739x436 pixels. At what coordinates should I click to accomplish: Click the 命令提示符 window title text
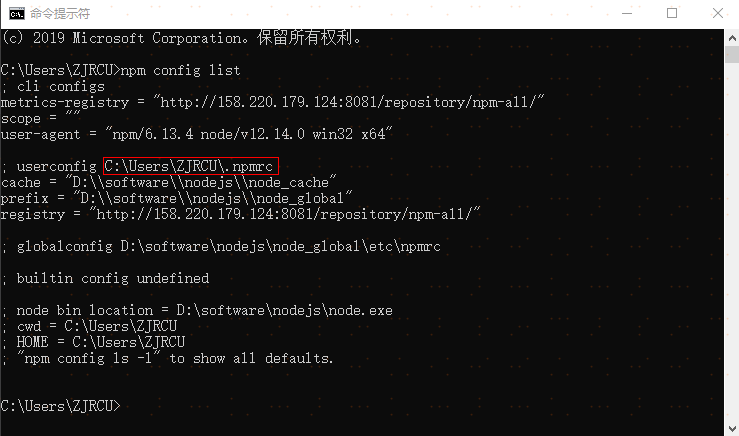pyautogui.click(x=60, y=14)
